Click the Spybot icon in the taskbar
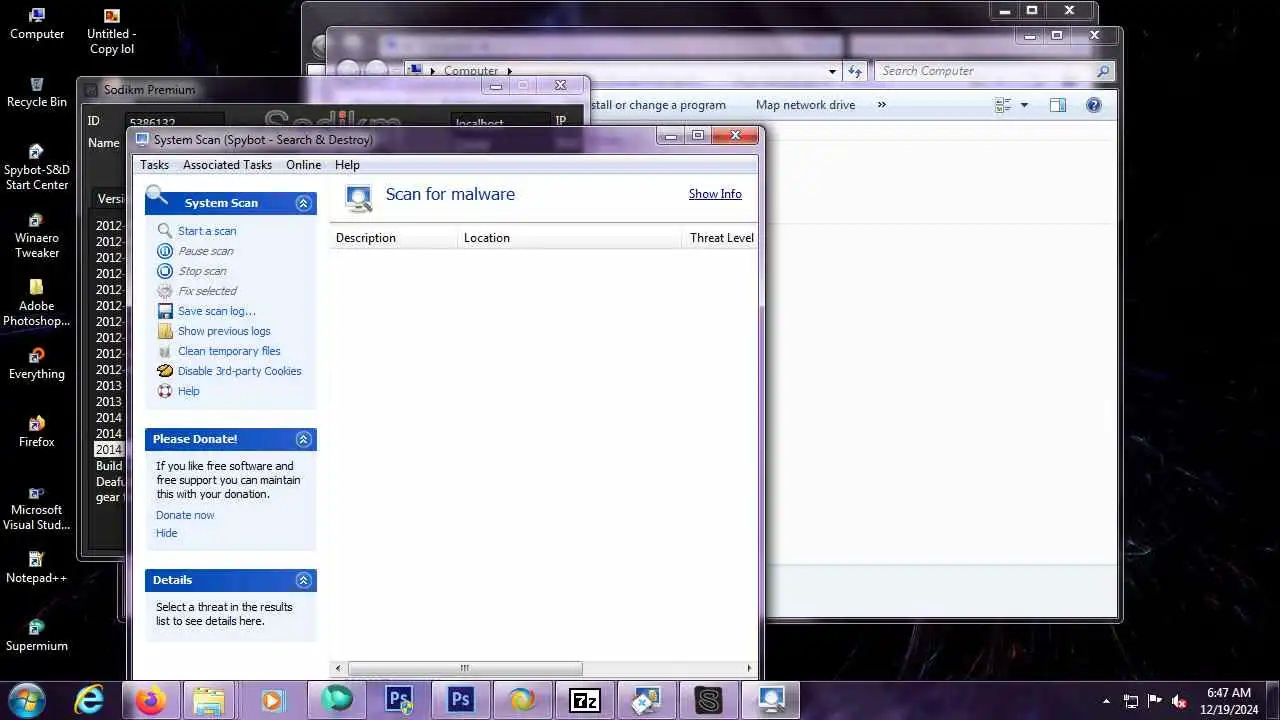The height and width of the screenshot is (720, 1280). 770,700
